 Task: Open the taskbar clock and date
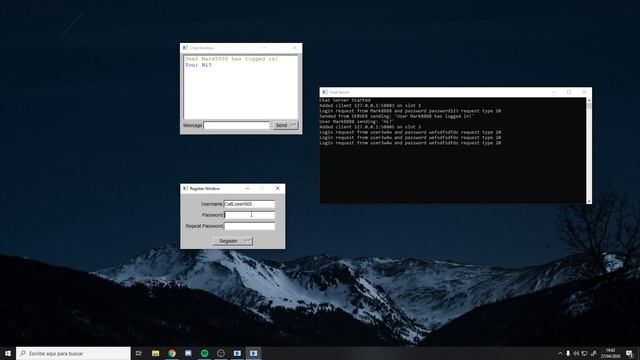[x=610, y=353]
